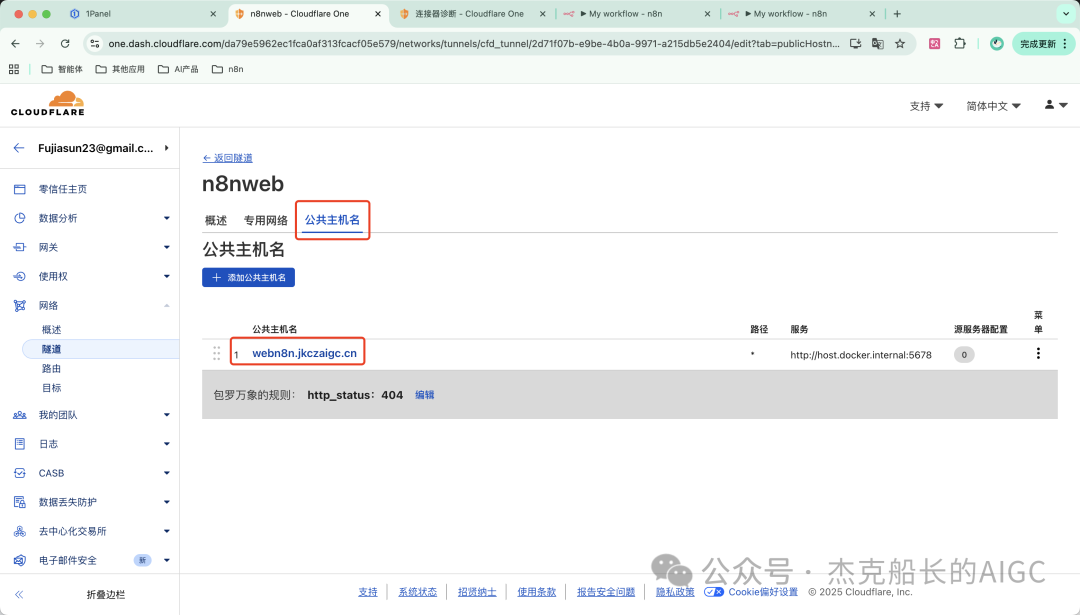The image size is (1080, 615).
Task: Expand the 数据分析 sidebar section
Action: tap(167, 218)
